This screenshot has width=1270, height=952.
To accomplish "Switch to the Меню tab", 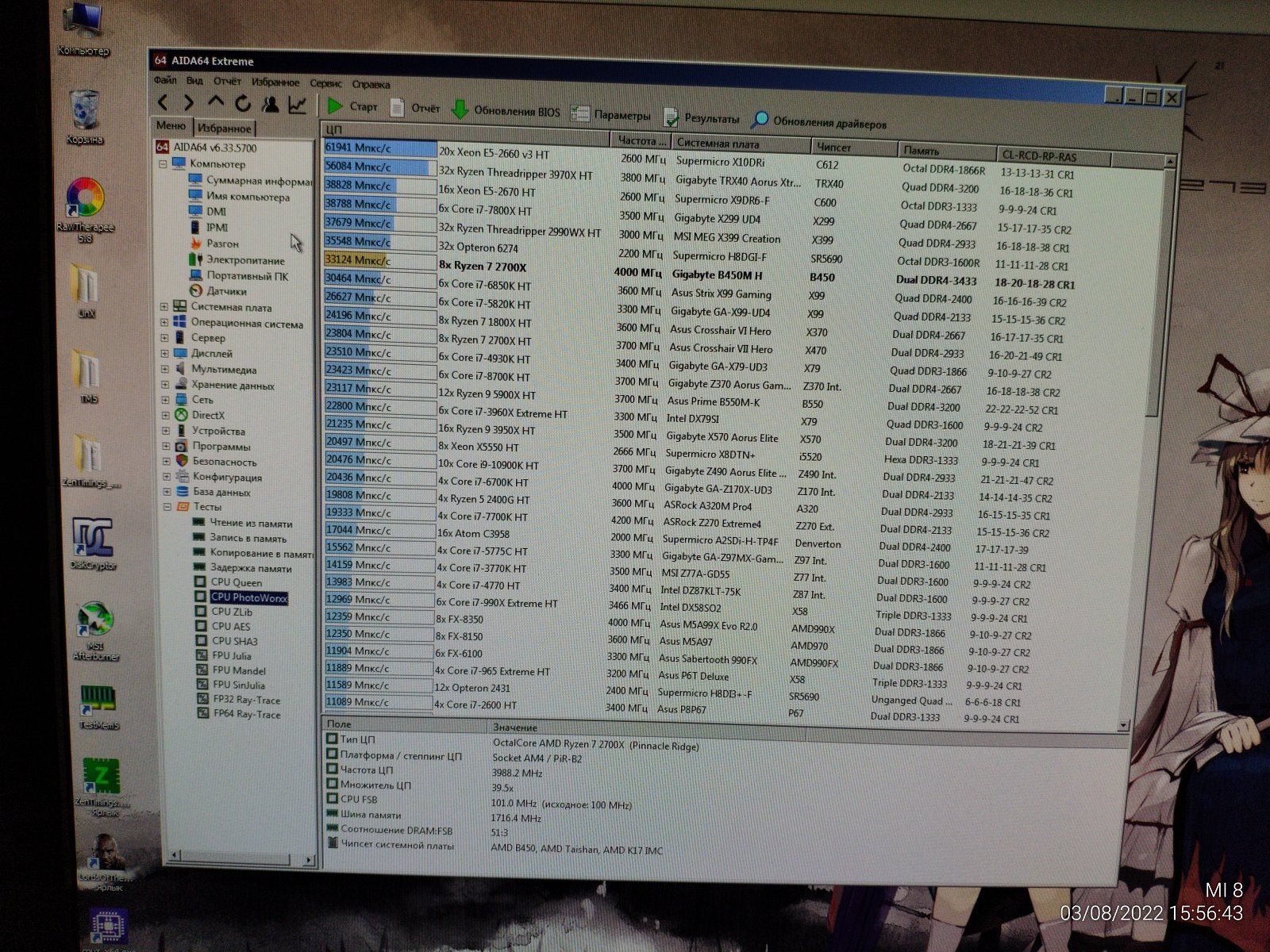I will pyautogui.click(x=171, y=125).
